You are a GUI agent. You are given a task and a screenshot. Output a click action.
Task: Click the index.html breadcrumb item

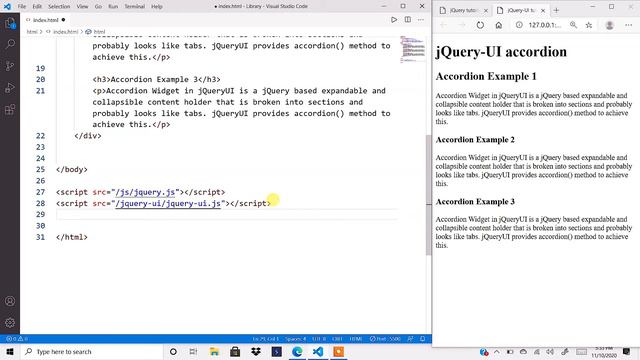click(65, 31)
